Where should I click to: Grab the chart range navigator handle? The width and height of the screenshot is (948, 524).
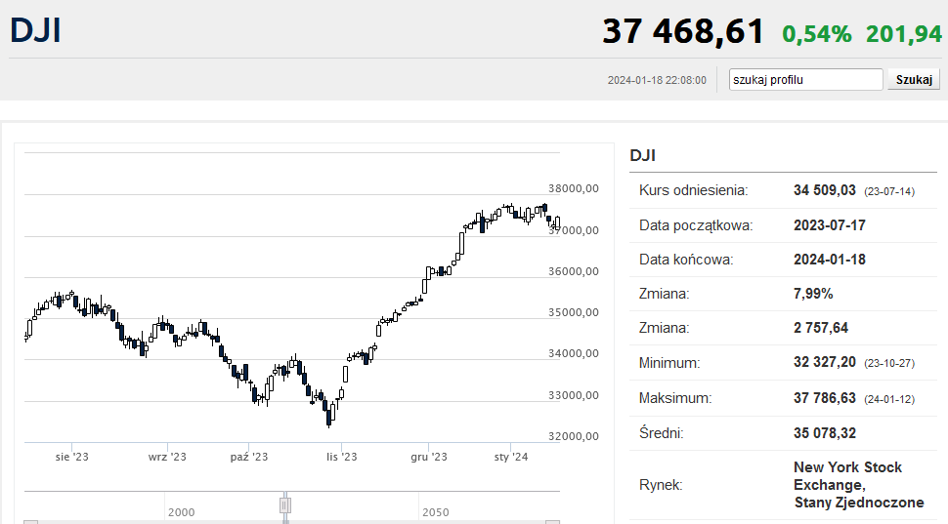(285, 505)
